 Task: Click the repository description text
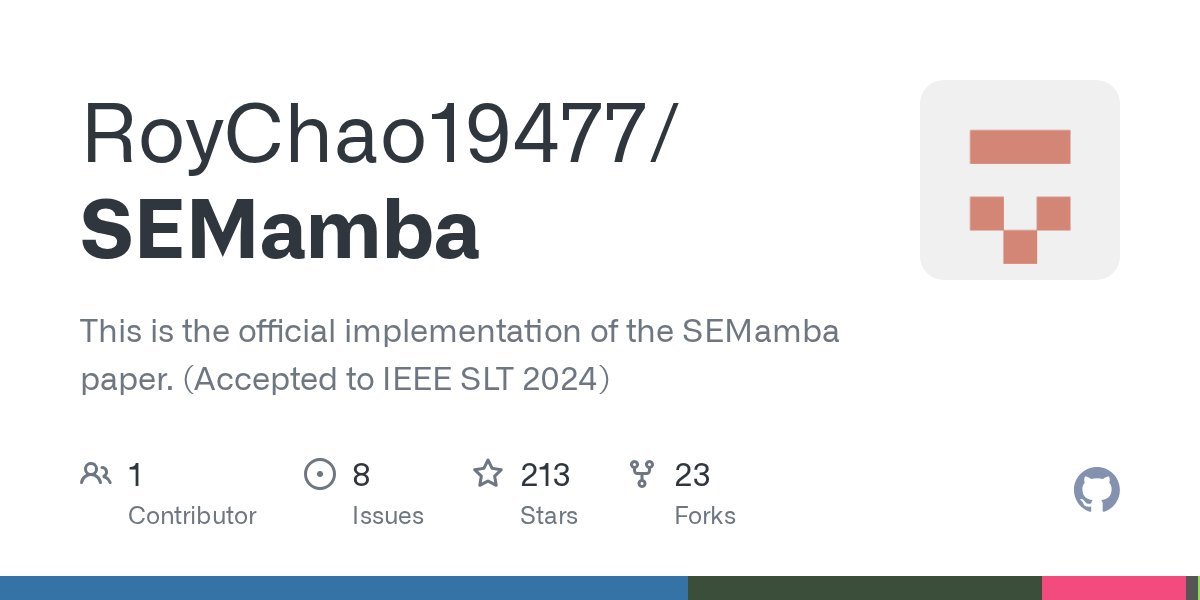tap(459, 355)
